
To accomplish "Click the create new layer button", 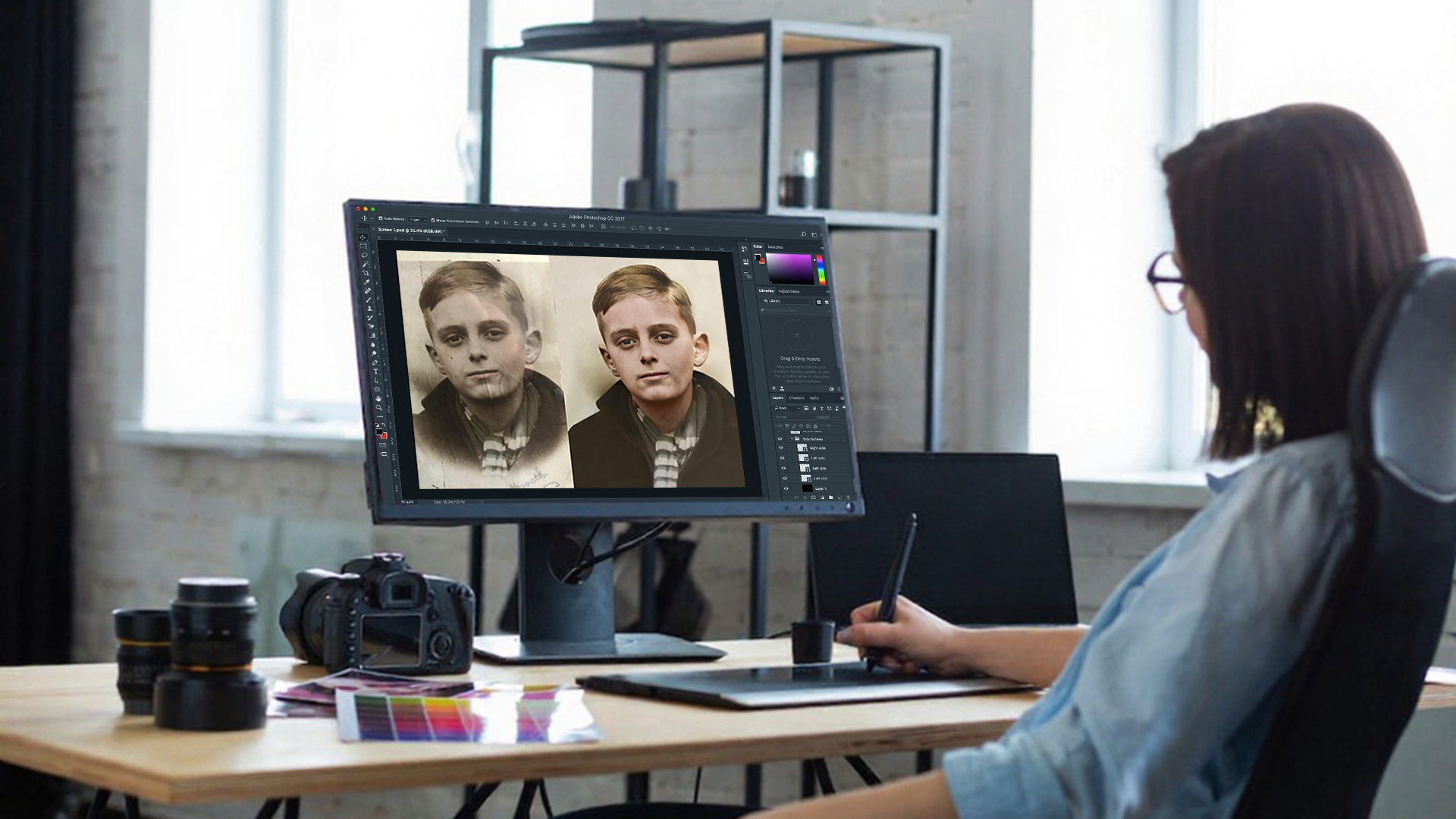I will coord(839,497).
